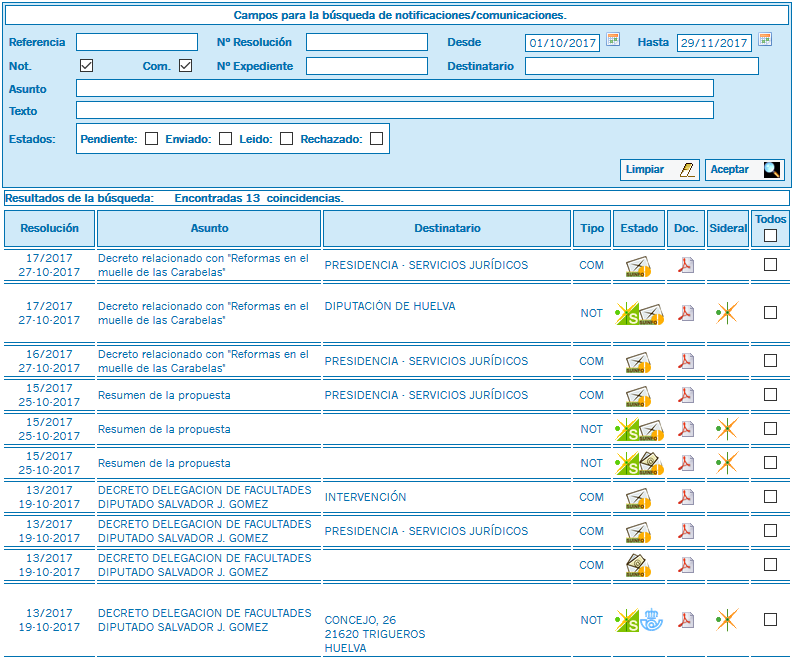The width and height of the screenshot is (795, 658).
Task: Open PDF for CONCEJO, 26 TRIGUEROS row
Action: click(x=686, y=620)
